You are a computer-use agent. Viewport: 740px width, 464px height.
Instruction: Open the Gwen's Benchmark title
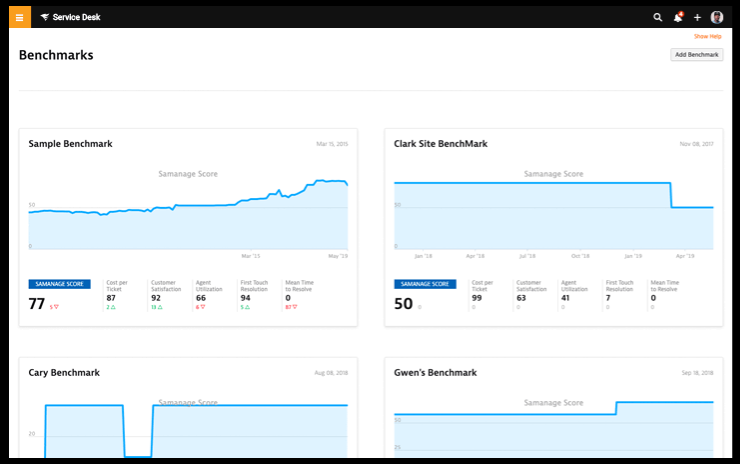click(435, 373)
